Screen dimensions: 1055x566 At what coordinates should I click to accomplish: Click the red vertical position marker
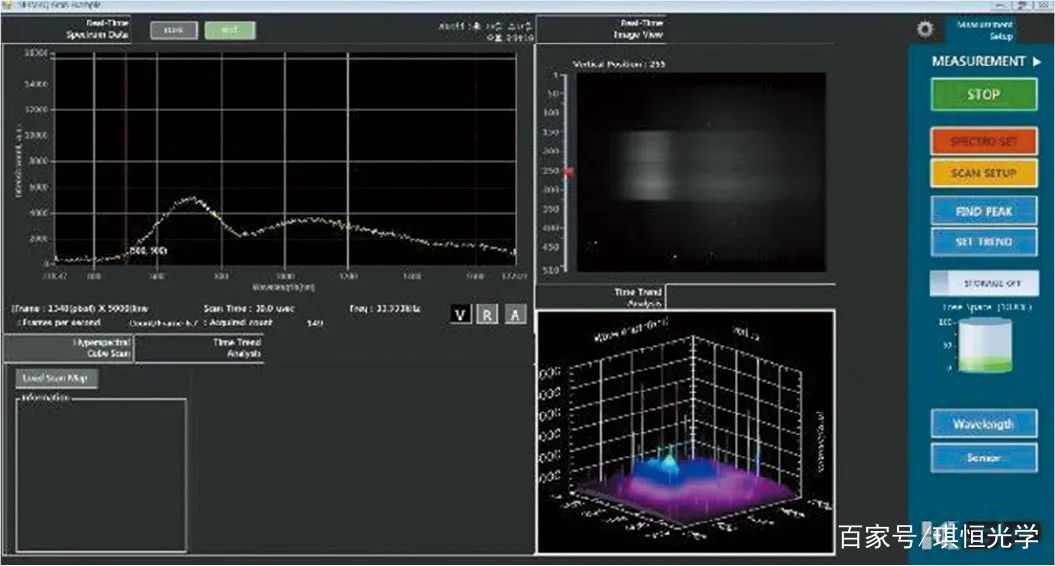[x=569, y=172]
